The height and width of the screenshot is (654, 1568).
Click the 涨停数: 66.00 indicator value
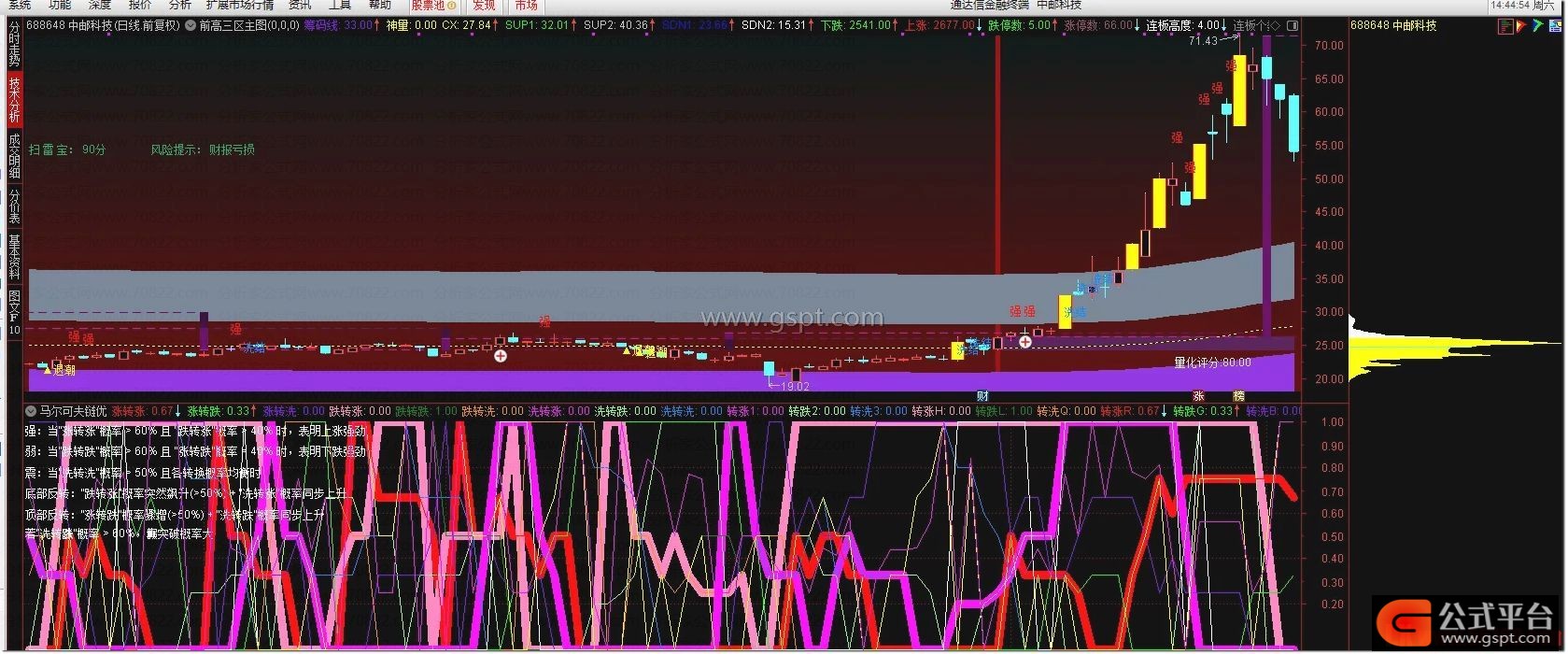tap(1099, 25)
